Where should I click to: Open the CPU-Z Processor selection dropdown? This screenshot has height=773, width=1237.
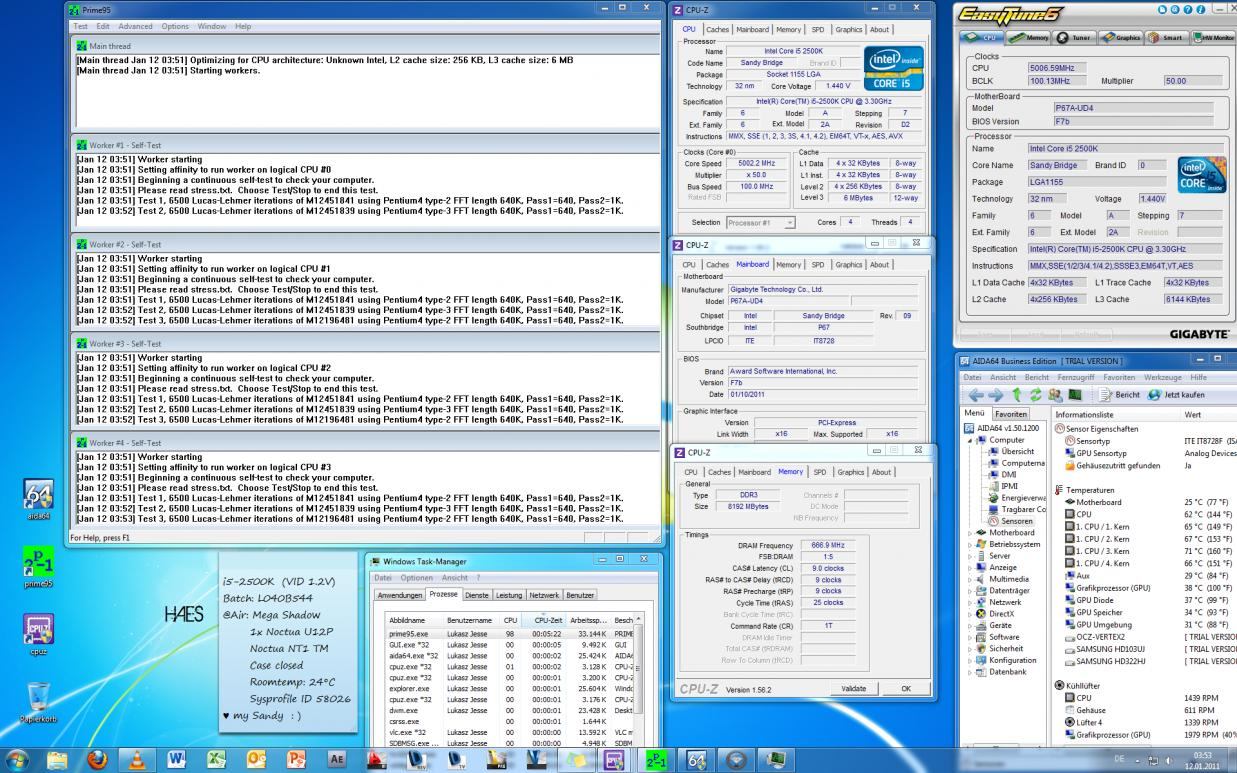[x=761, y=222]
